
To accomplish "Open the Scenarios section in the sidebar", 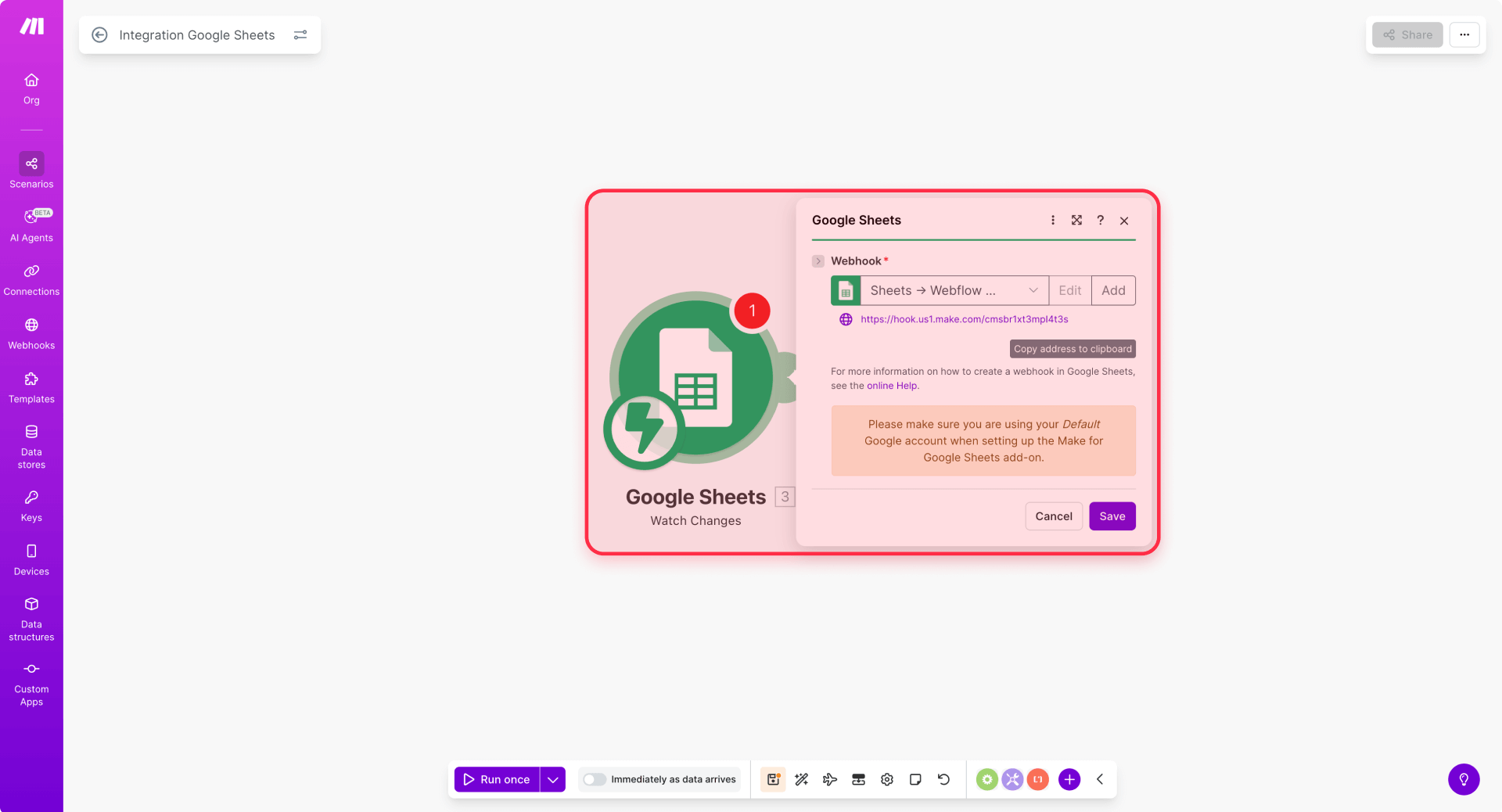I will click(31, 171).
